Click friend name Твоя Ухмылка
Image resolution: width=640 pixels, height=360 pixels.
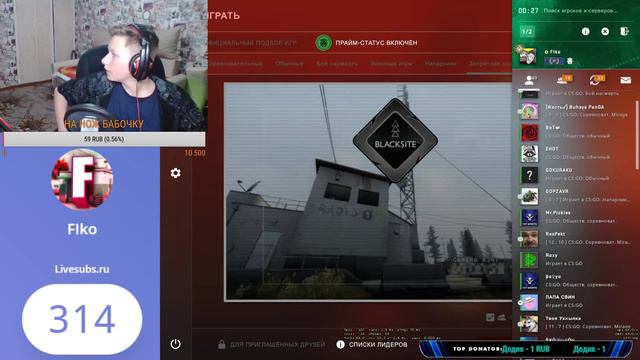click(563, 318)
